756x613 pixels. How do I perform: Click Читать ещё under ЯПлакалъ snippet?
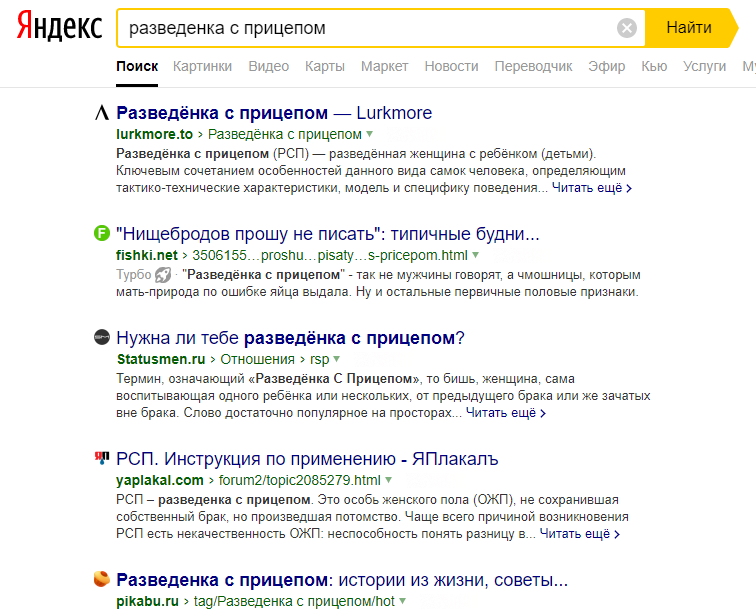[580, 534]
